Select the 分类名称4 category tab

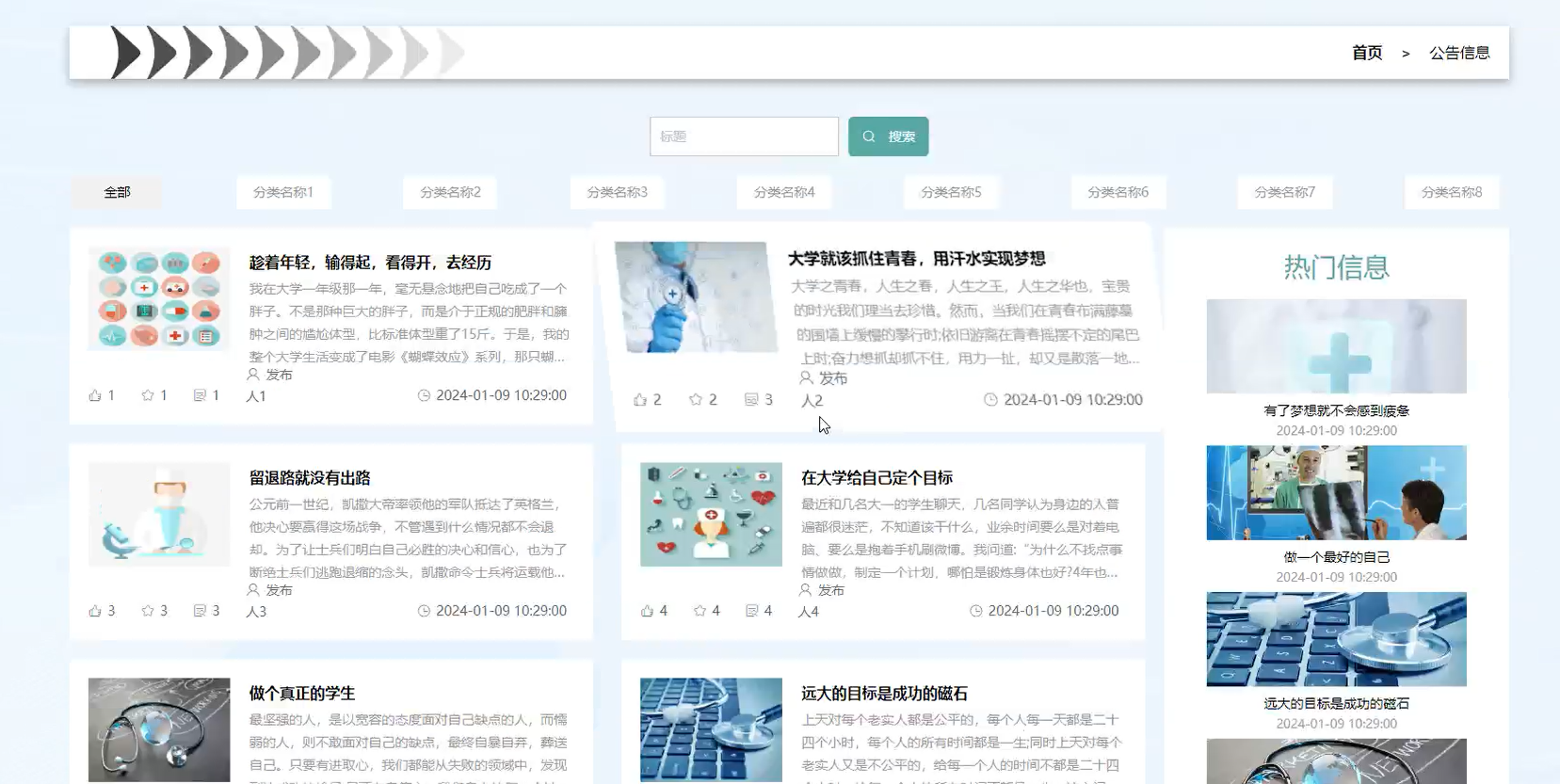click(x=784, y=192)
